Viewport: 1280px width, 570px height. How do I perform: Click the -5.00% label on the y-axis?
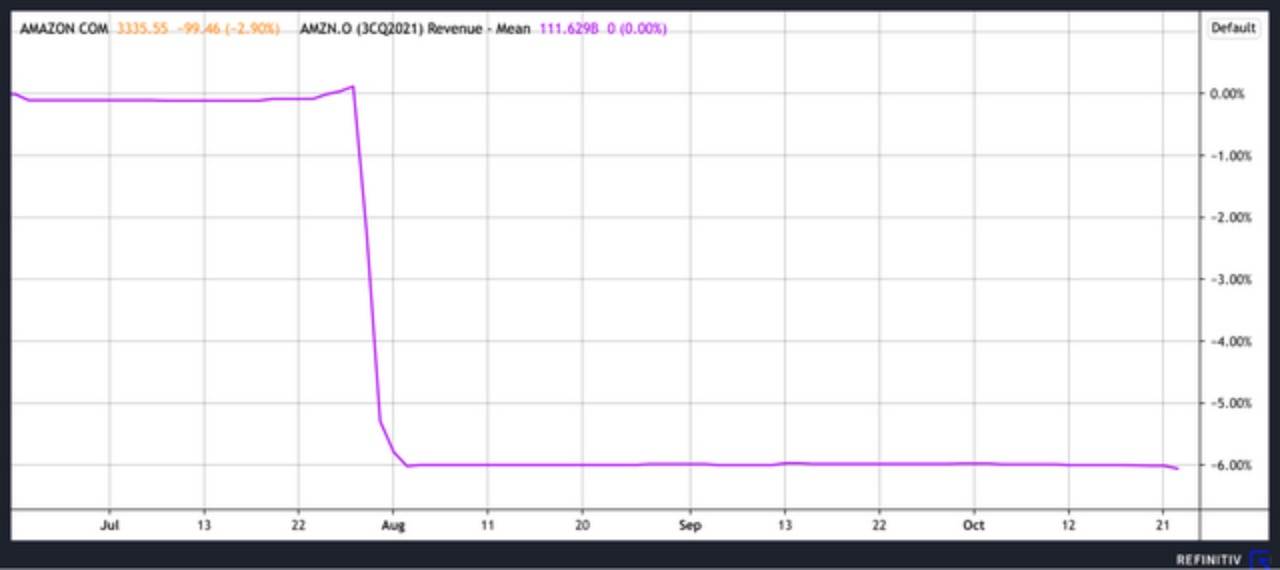[1225, 403]
